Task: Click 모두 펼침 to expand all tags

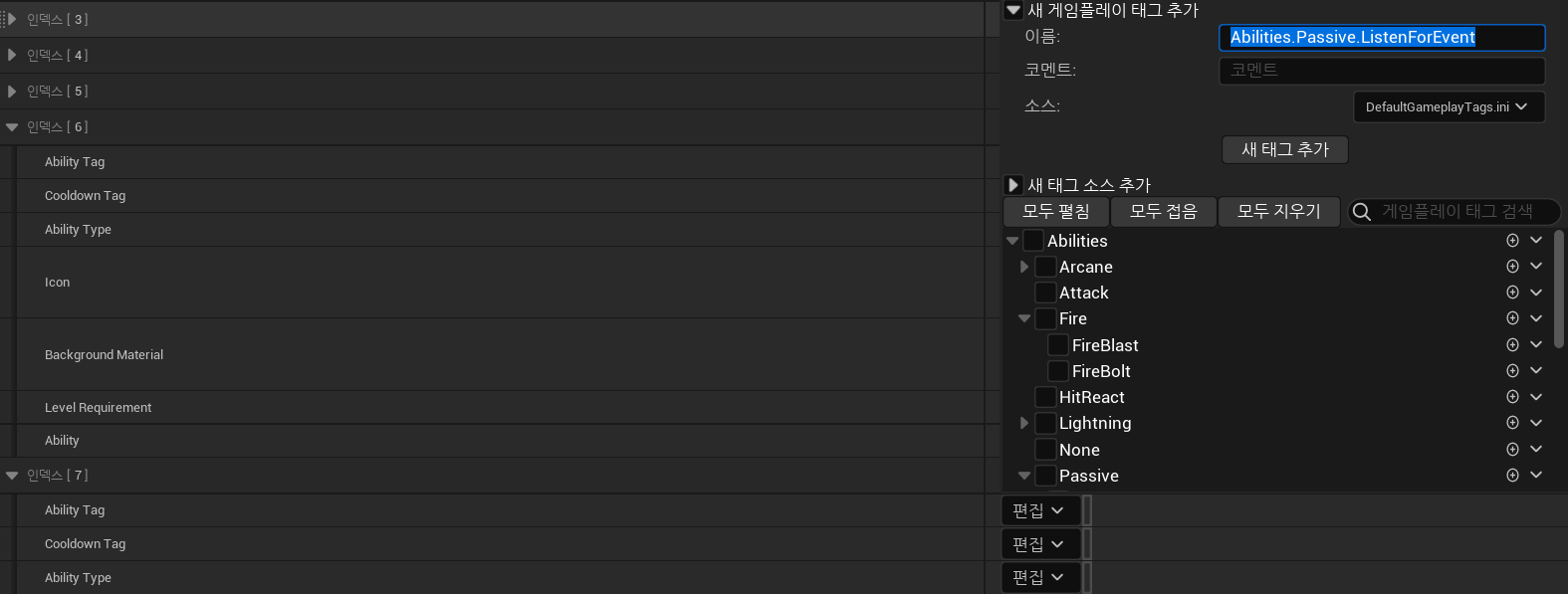Action: tap(1055, 212)
